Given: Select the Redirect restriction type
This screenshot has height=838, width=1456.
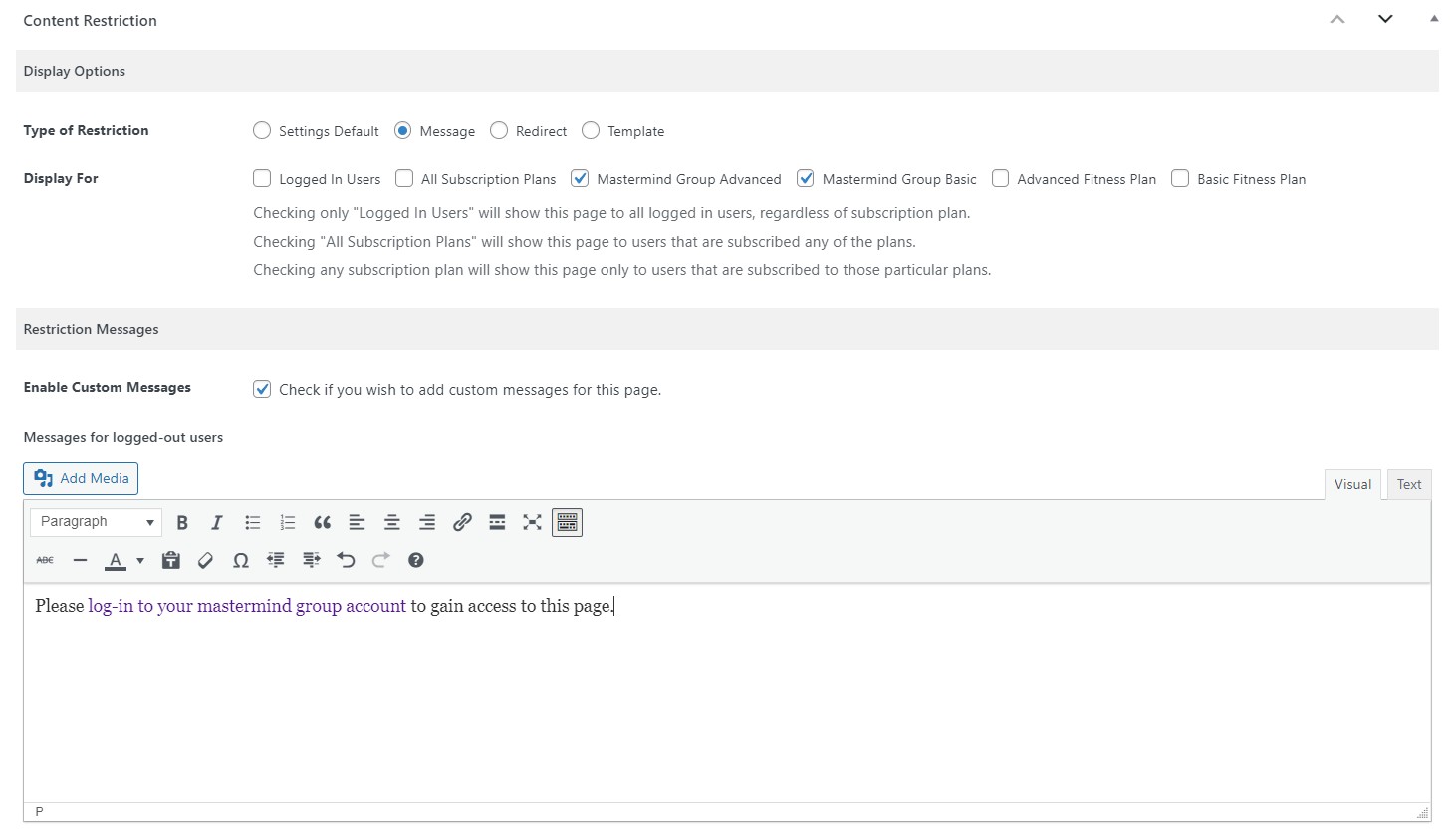Looking at the screenshot, I should click(499, 130).
